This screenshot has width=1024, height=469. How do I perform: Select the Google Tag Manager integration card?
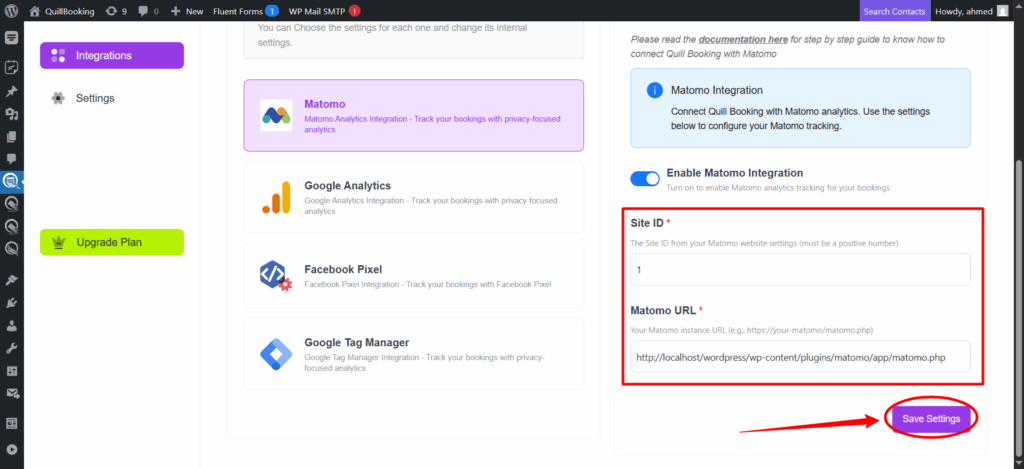coord(413,354)
